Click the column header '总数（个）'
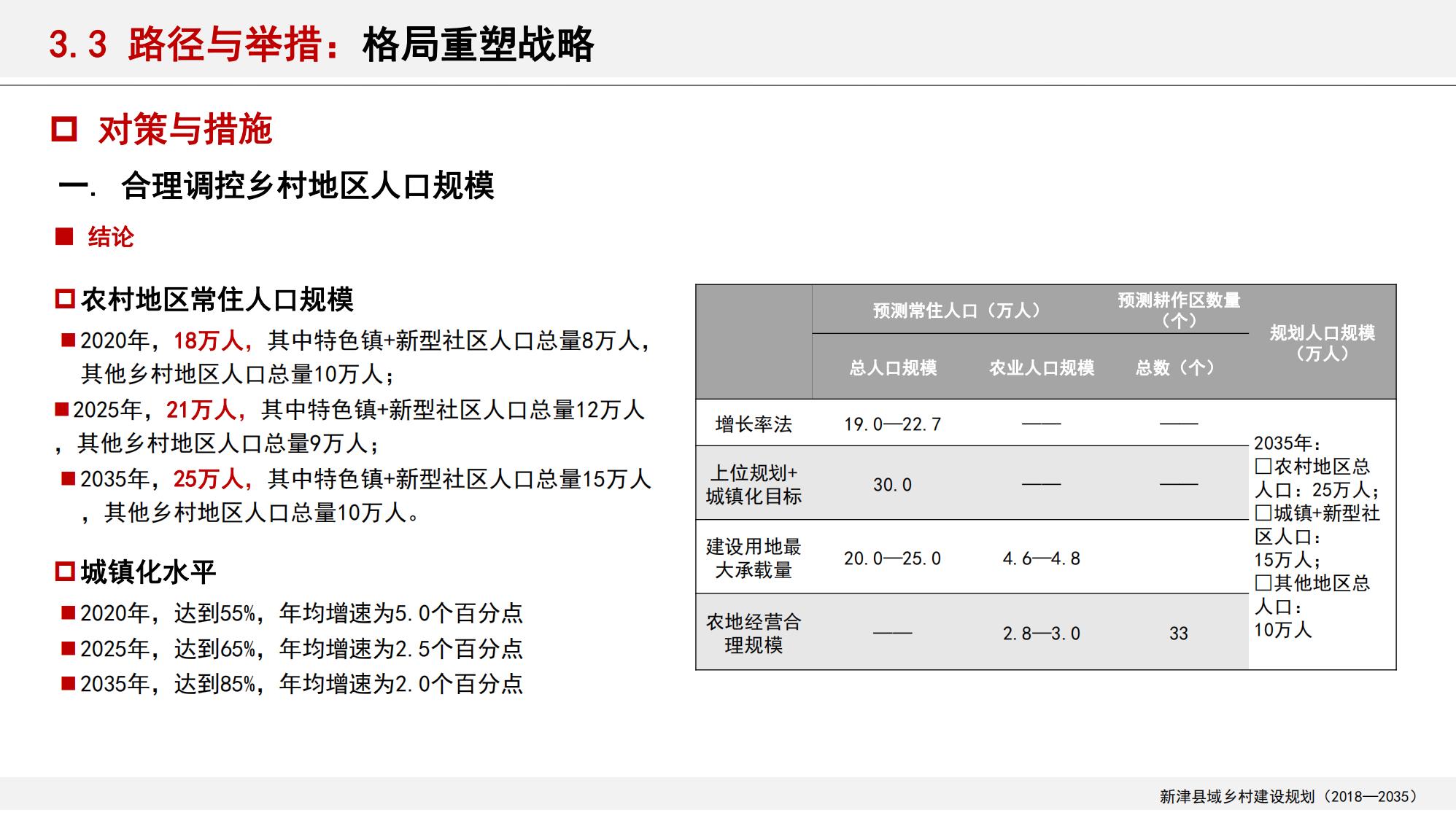The image size is (1456, 818). click(1174, 367)
